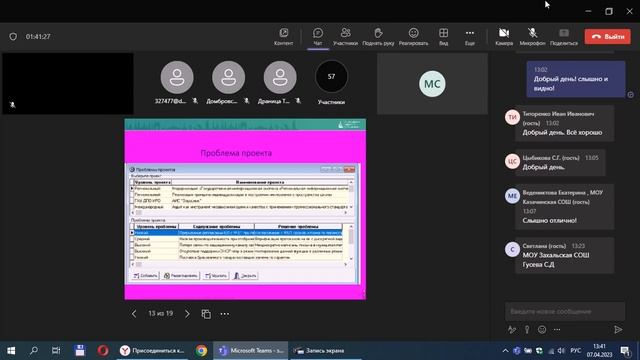Open the message Format options

click(512, 329)
